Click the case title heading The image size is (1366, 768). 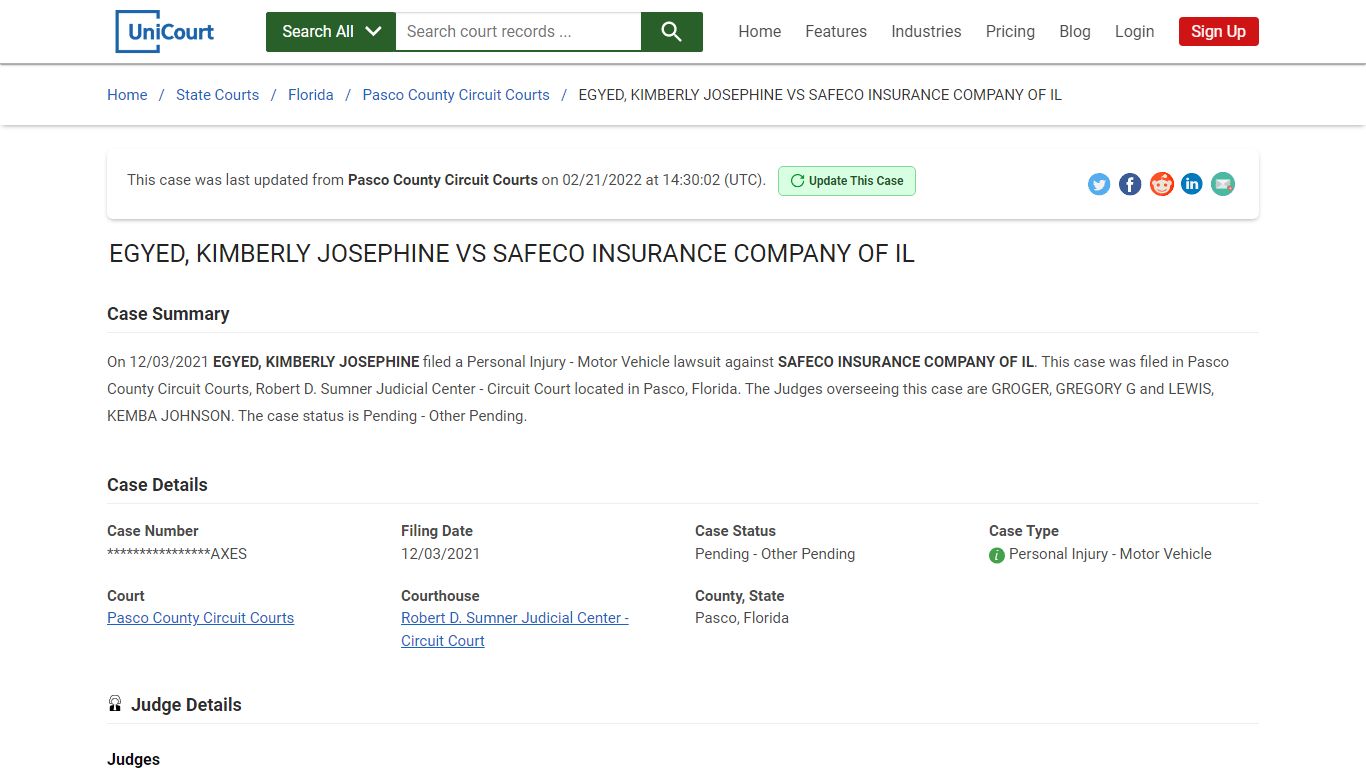coord(512,253)
